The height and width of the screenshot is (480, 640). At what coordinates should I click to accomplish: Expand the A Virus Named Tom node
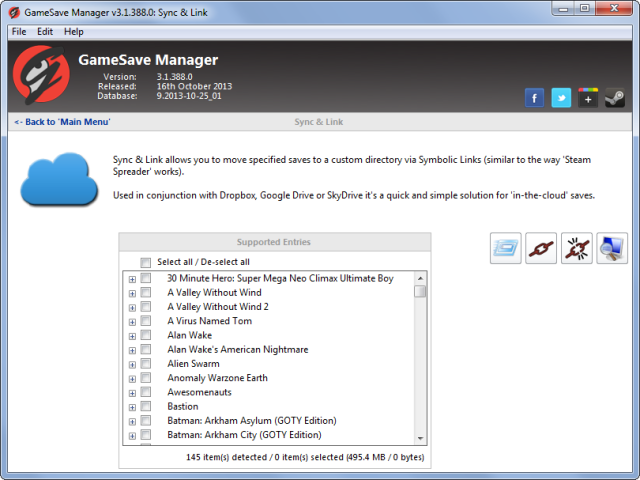[x=132, y=322]
